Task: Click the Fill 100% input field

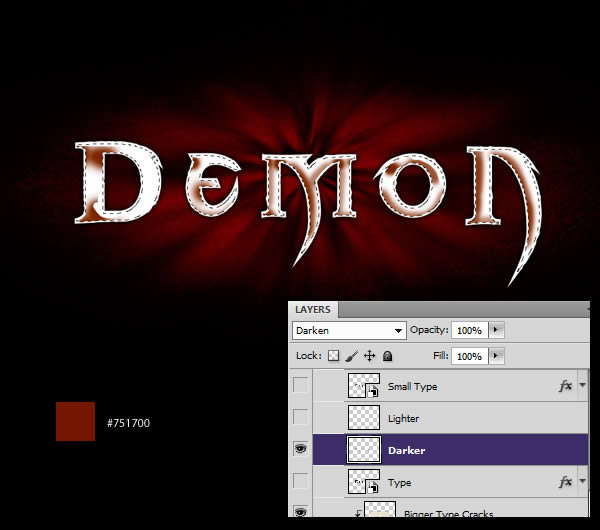Action: [470, 356]
